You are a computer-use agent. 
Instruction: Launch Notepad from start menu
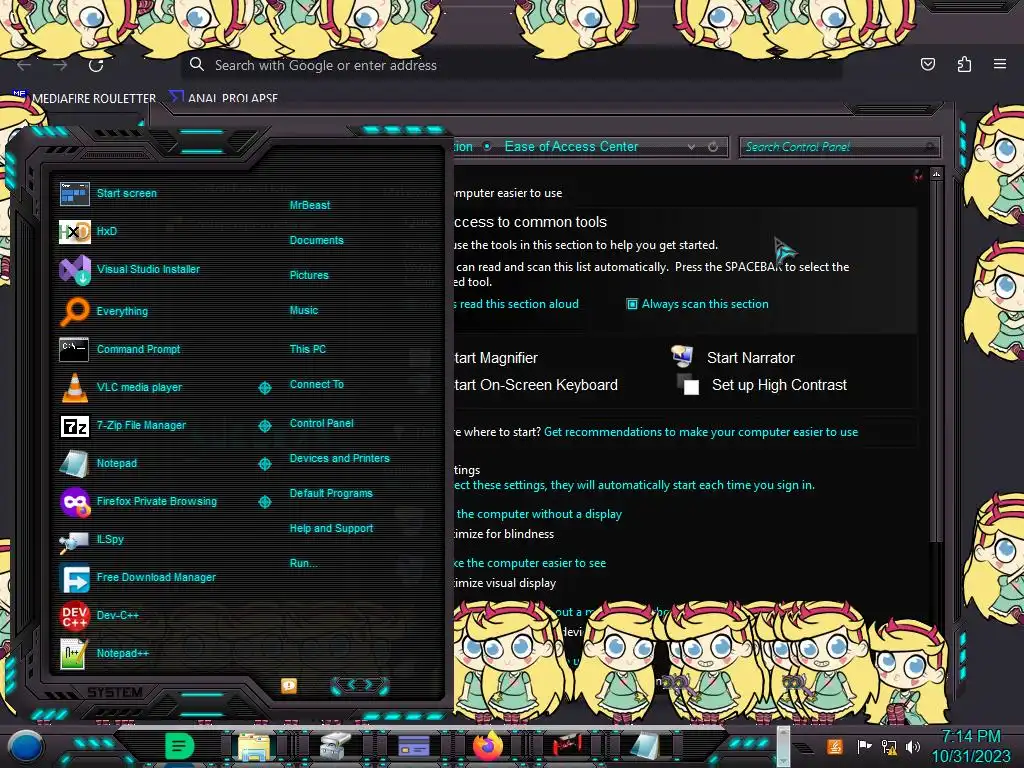74,464
